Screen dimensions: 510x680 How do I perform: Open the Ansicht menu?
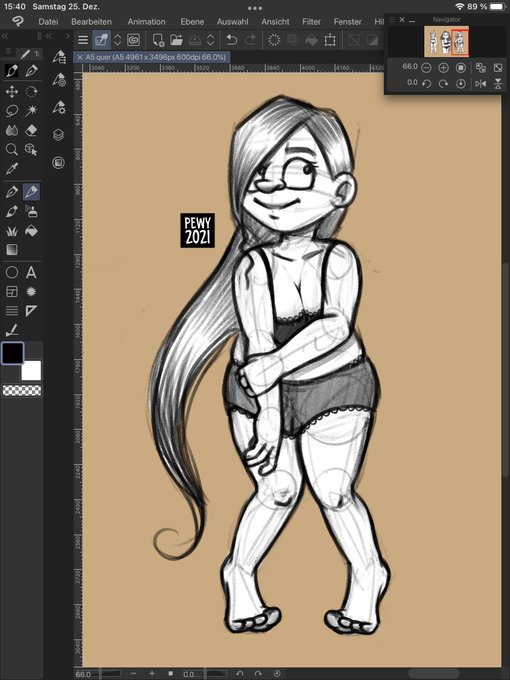click(275, 21)
